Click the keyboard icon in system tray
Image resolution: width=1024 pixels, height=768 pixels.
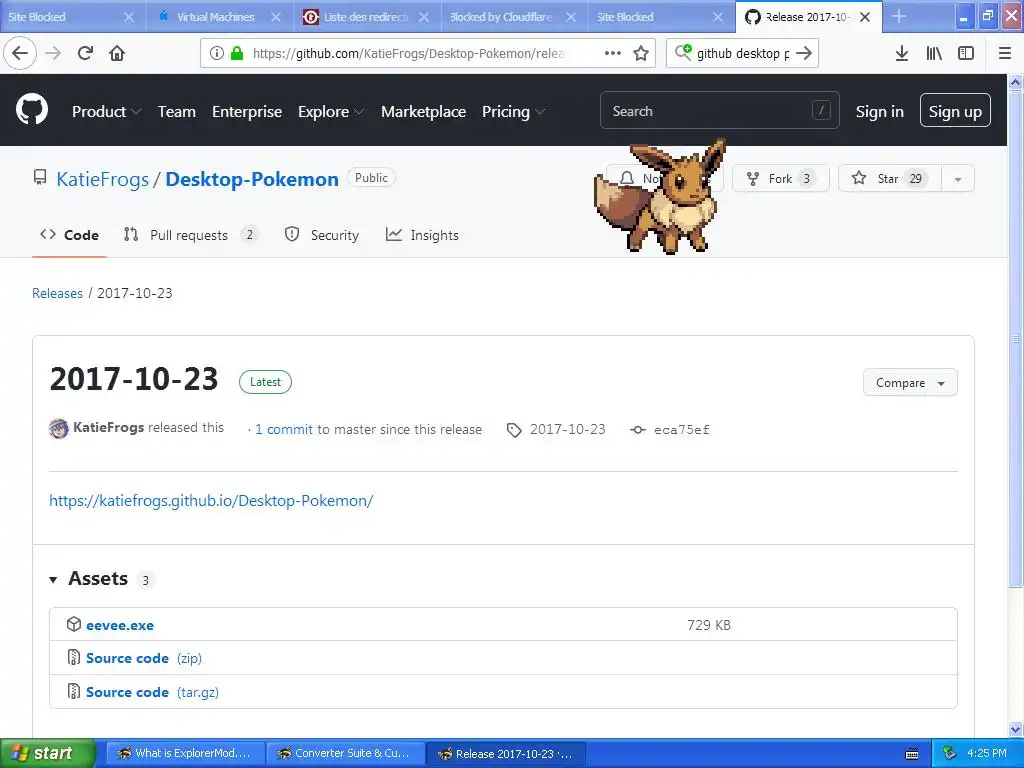click(x=912, y=754)
